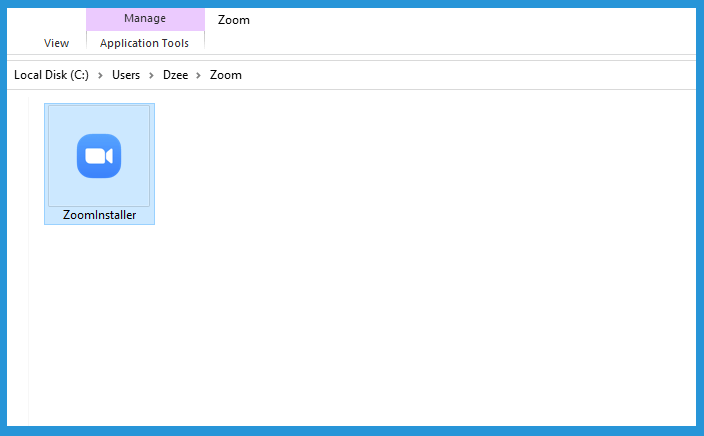
Task: Expand the chevron after Users
Action: point(151,75)
